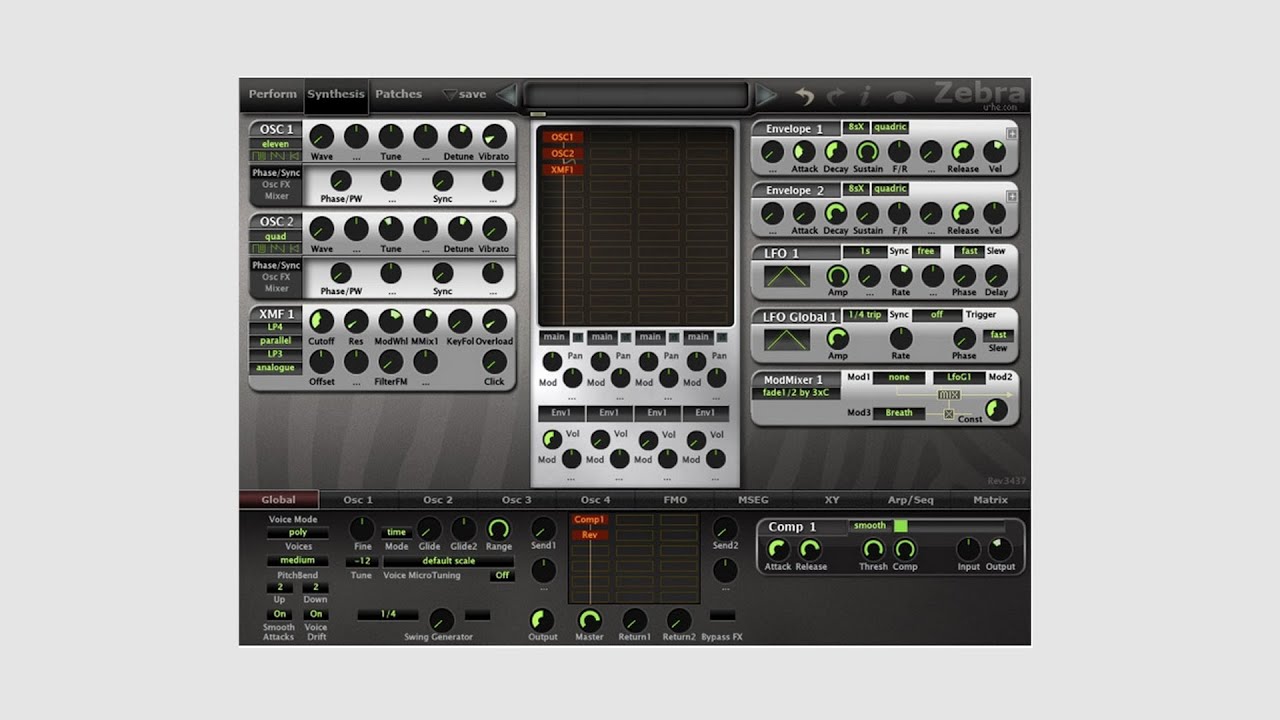1280x720 pixels.
Task: Toggle the Bypass FX switch
Action: pyautogui.click(x=722, y=615)
